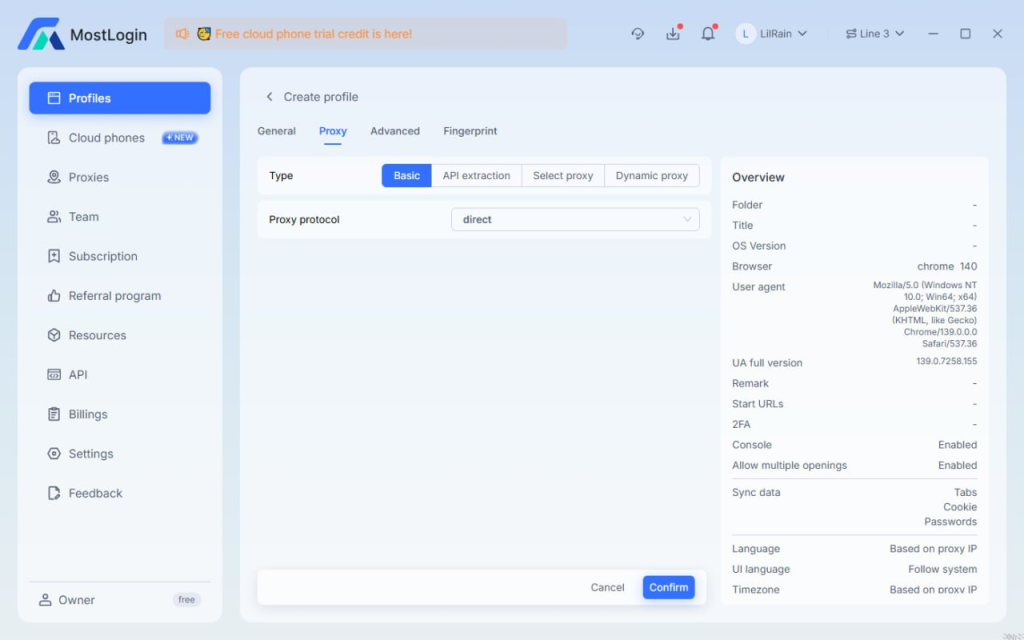Select the Basic proxy type
The height and width of the screenshot is (640, 1024).
[407, 176]
